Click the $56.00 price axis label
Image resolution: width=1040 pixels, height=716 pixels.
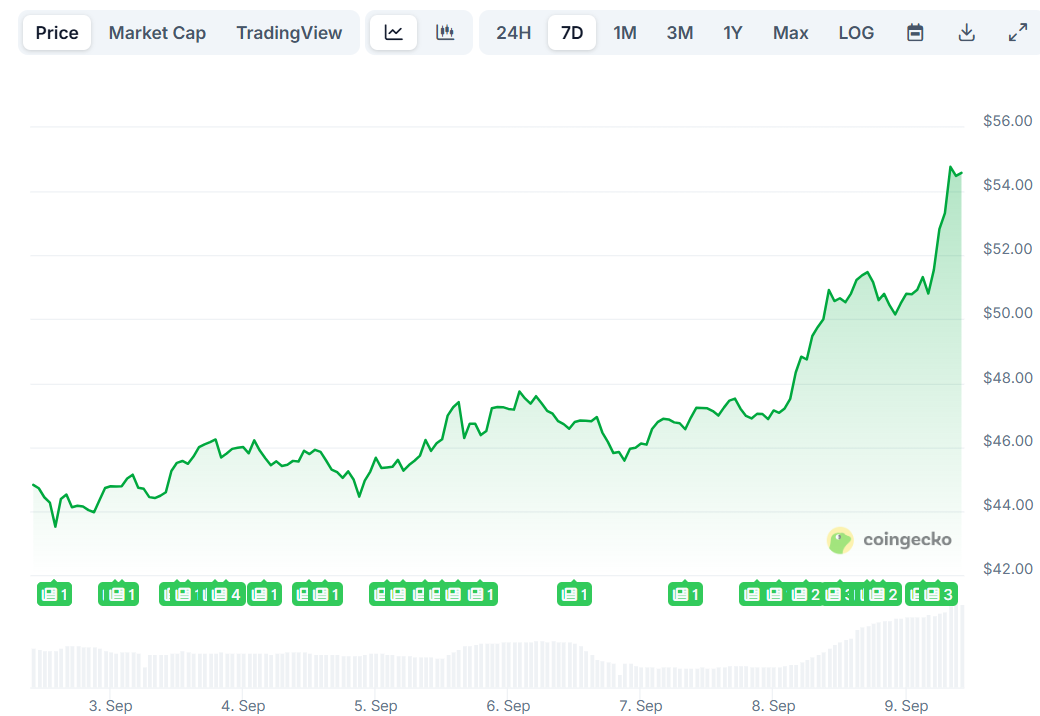tap(1008, 121)
